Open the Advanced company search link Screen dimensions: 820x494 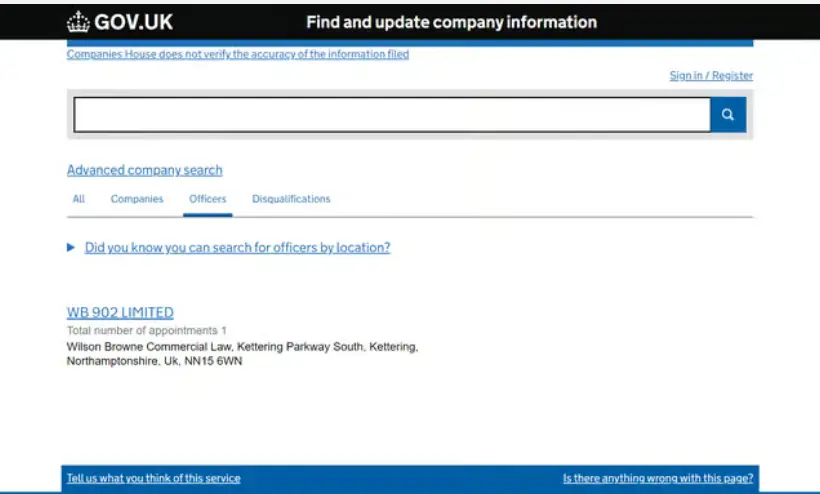click(x=145, y=170)
